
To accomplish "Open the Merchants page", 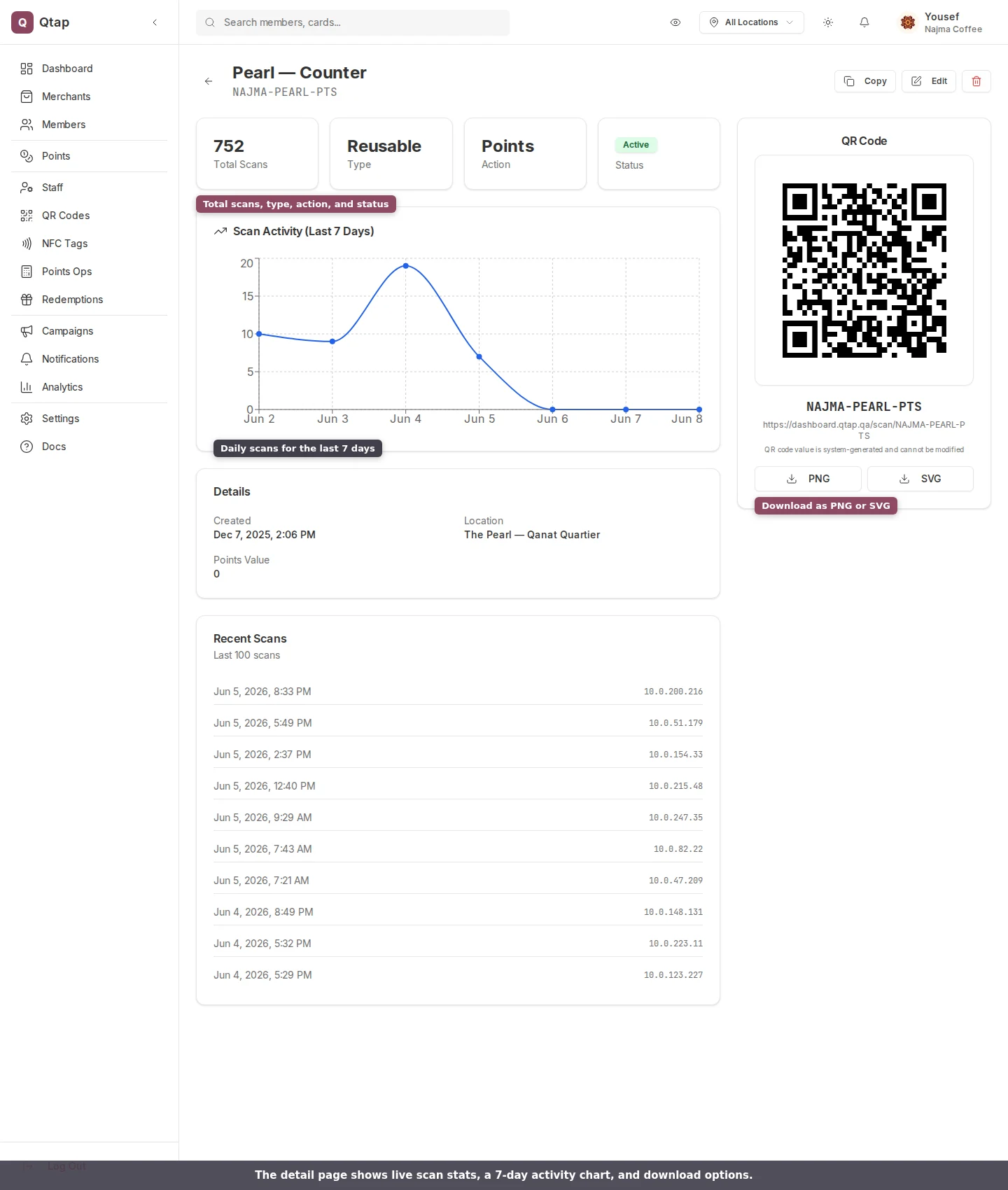I will click(89, 97).
